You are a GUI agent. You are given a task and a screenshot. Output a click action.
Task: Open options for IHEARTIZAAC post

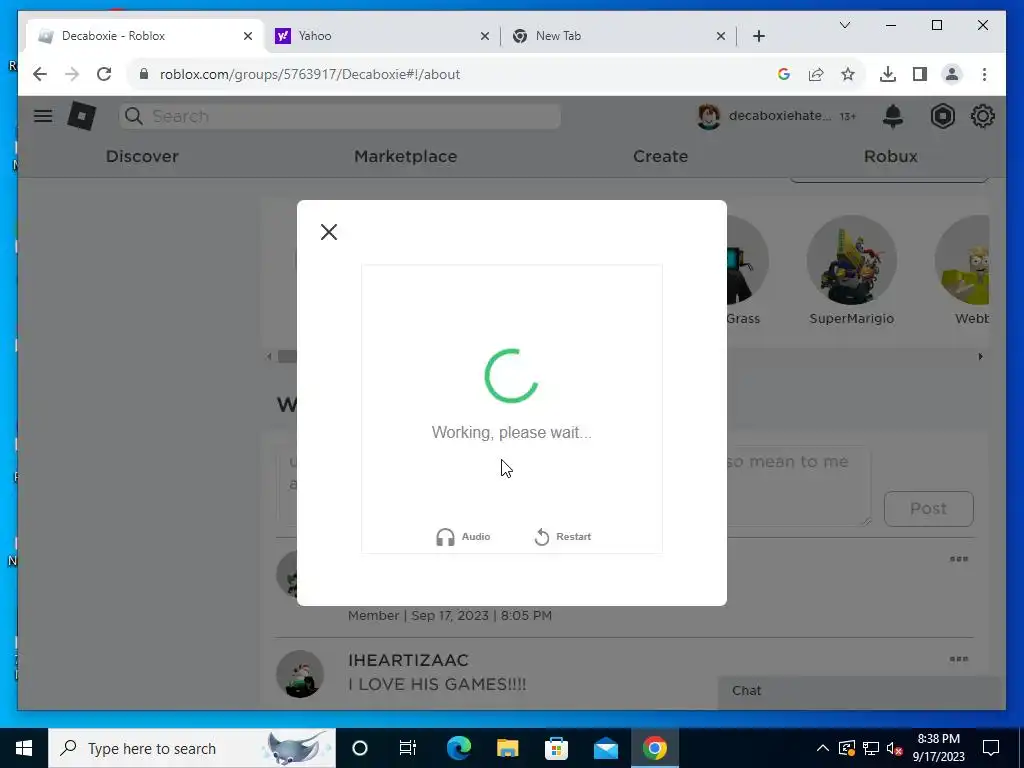tap(958, 659)
